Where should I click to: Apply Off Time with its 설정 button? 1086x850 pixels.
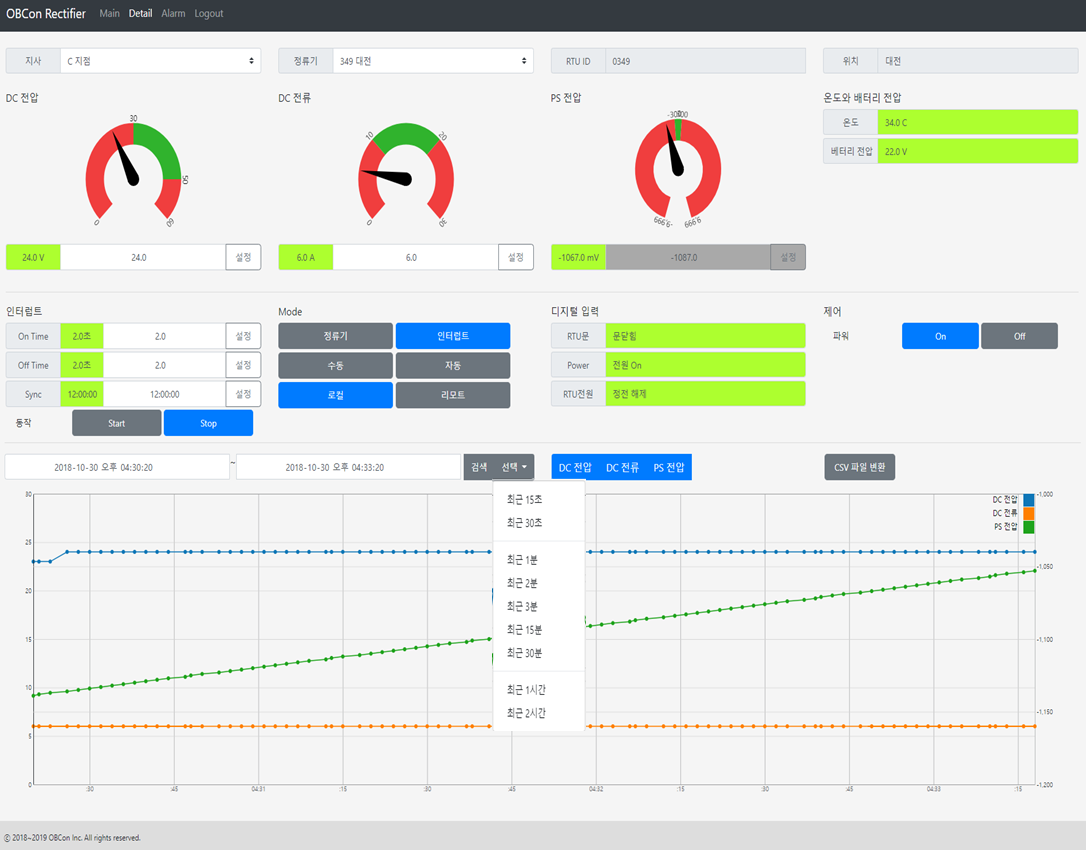click(243, 365)
